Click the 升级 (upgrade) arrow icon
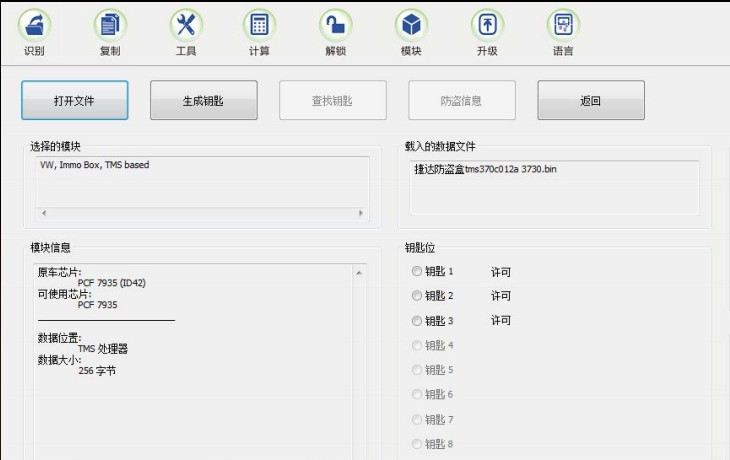The width and height of the screenshot is (730, 460). pos(487,25)
